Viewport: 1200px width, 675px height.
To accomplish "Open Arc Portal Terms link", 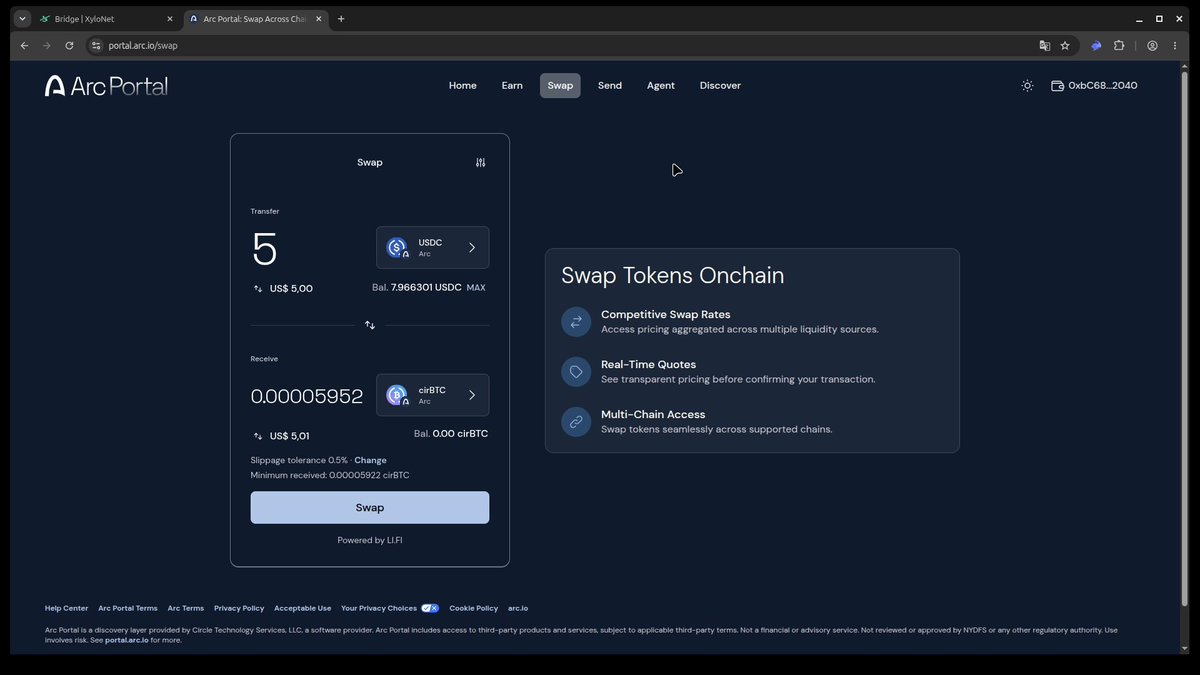I will click(128, 608).
